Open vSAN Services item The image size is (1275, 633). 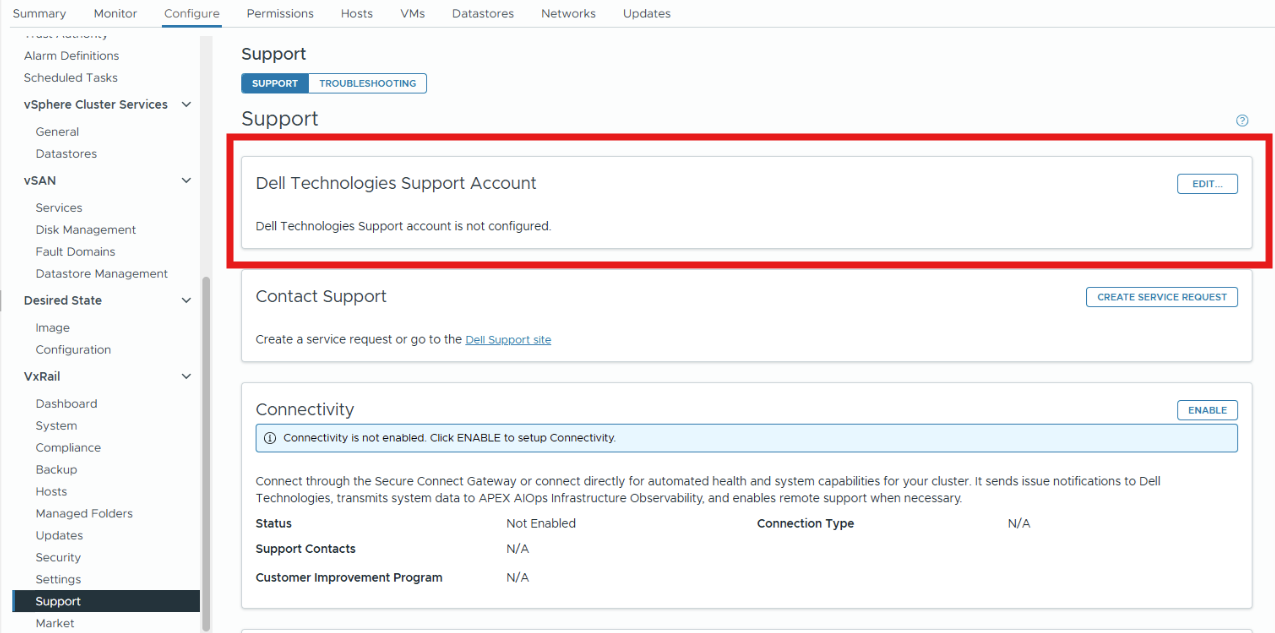(x=59, y=208)
